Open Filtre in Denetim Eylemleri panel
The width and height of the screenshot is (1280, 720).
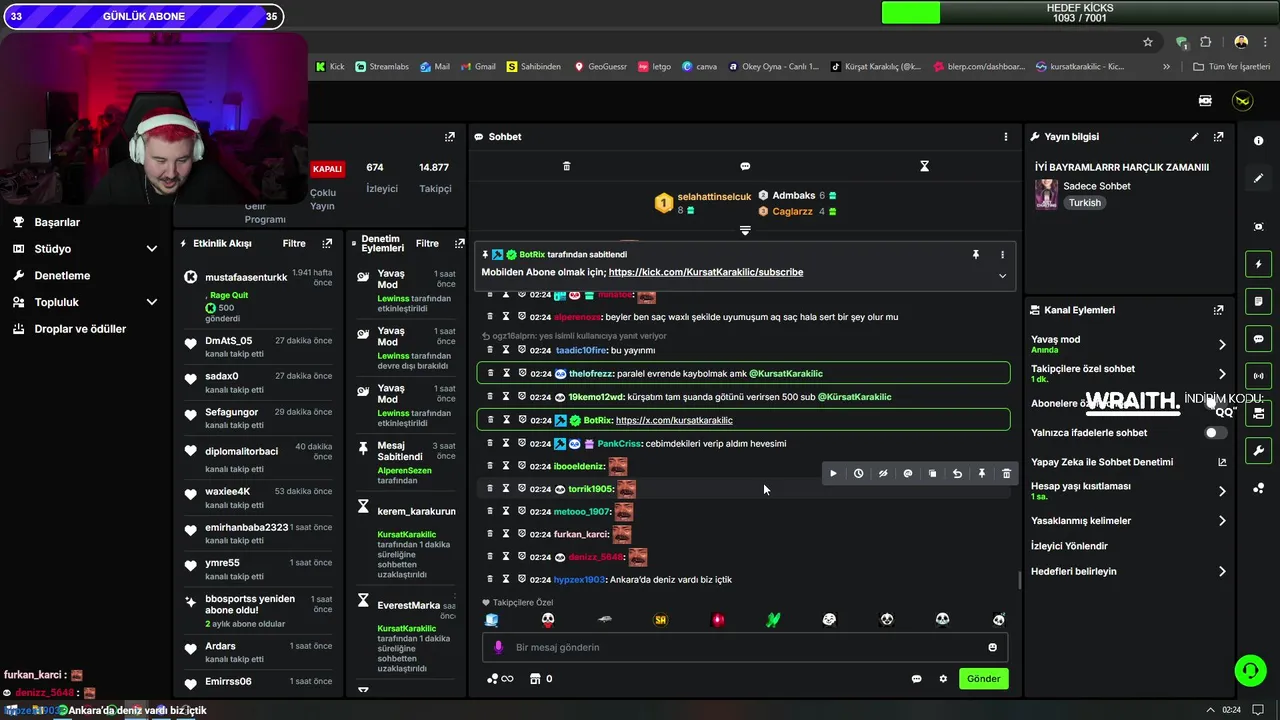(x=427, y=243)
